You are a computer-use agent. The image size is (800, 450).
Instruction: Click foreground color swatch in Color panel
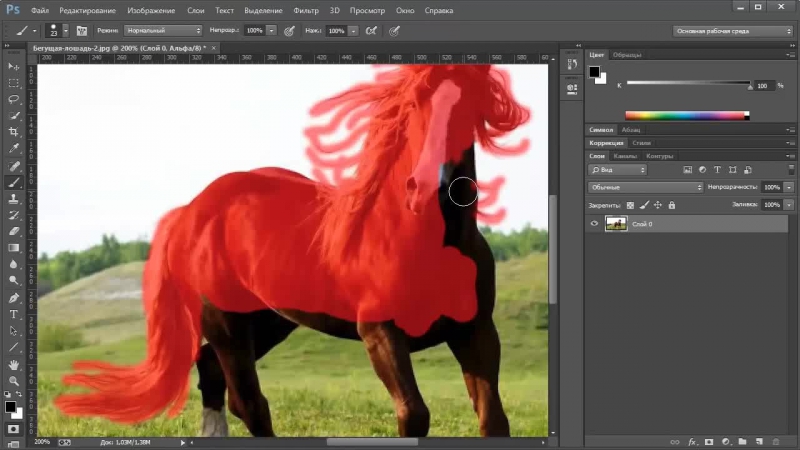coord(594,72)
